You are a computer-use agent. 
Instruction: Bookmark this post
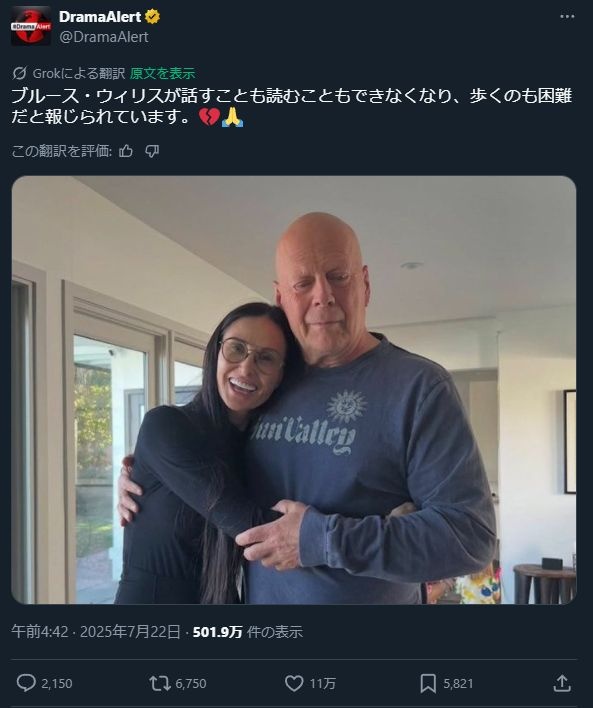[x=428, y=683]
